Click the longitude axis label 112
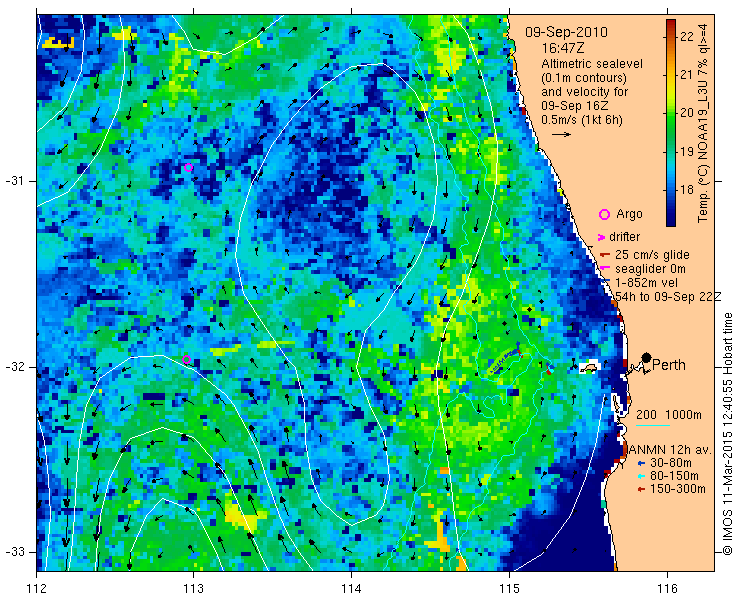Viewport: 740px width, 600px height. [x=37, y=589]
